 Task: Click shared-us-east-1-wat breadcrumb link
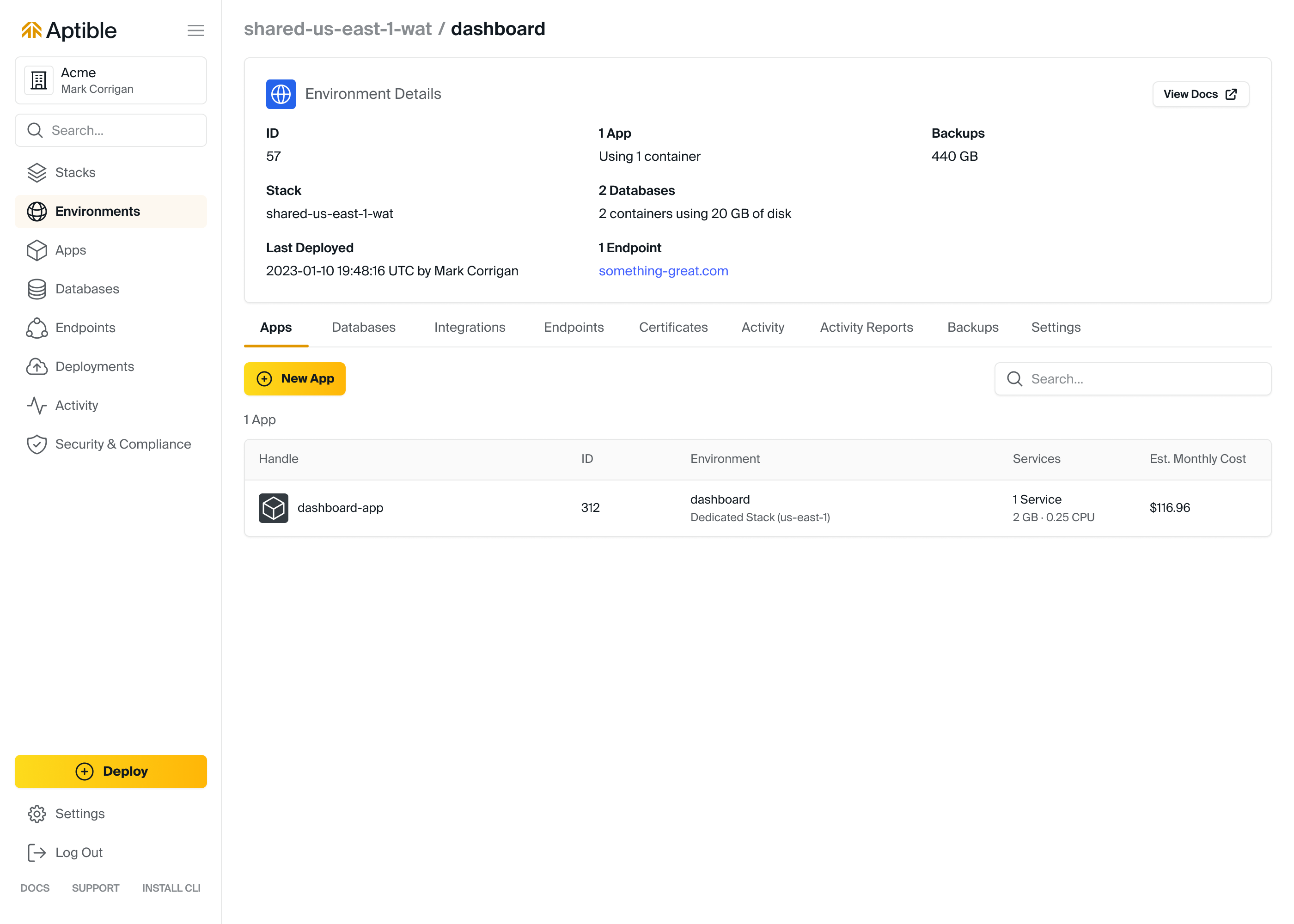pyautogui.click(x=337, y=29)
